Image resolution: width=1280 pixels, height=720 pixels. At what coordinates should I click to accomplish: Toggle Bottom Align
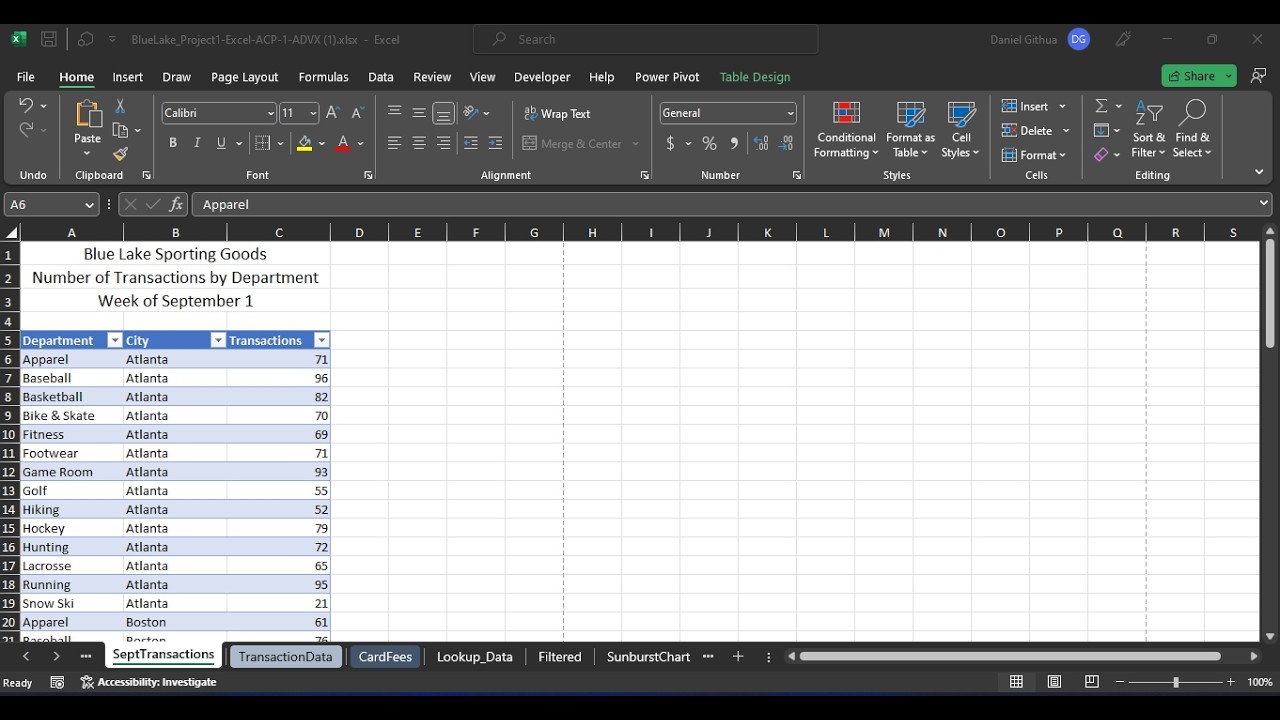(443, 113)
